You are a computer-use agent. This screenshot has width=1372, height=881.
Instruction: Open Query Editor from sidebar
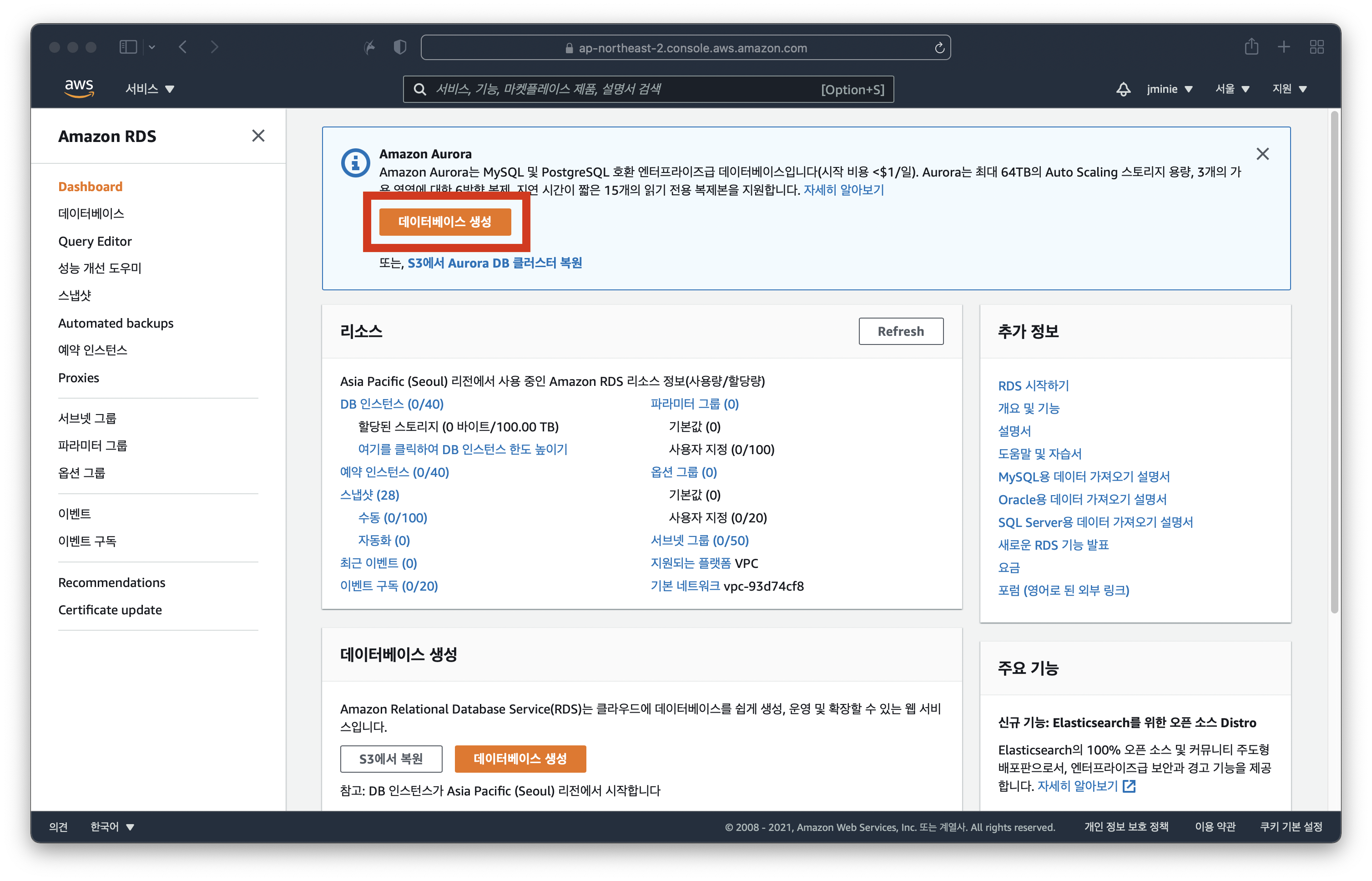pyautogui.click(x=95, y=242)
